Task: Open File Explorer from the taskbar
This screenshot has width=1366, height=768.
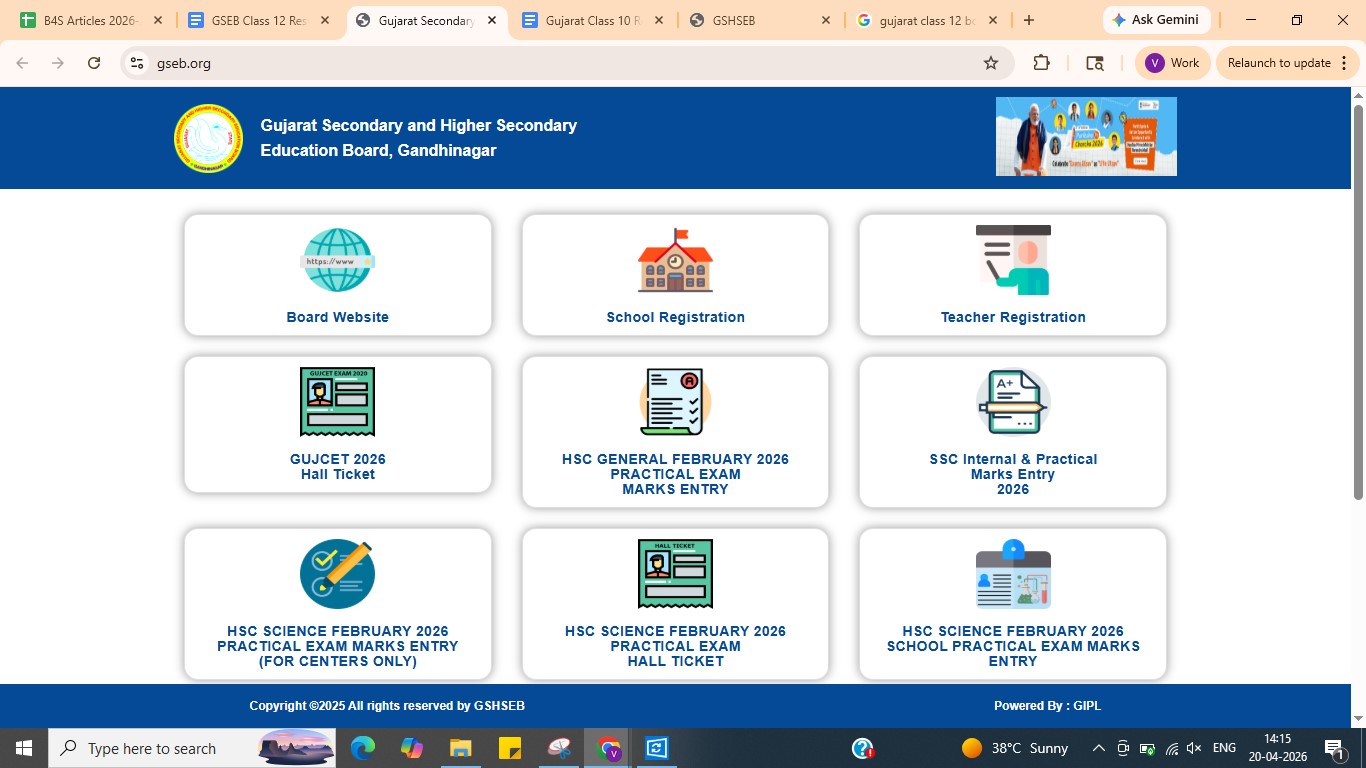Action: pos(460,748)
